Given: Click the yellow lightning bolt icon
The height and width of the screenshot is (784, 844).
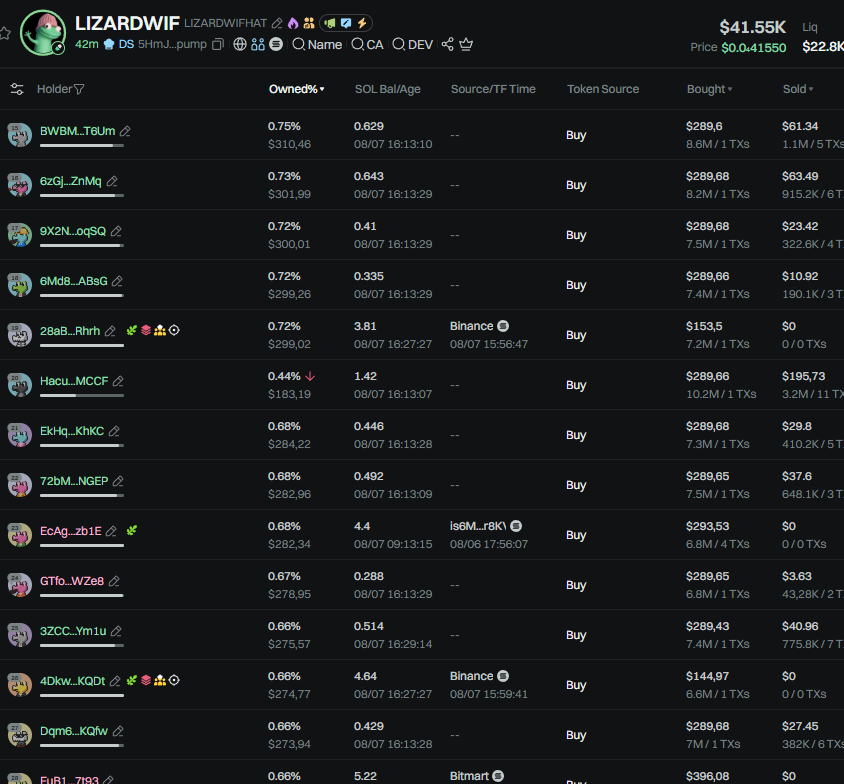Looking at the screenshot, I should coord(362,23).
